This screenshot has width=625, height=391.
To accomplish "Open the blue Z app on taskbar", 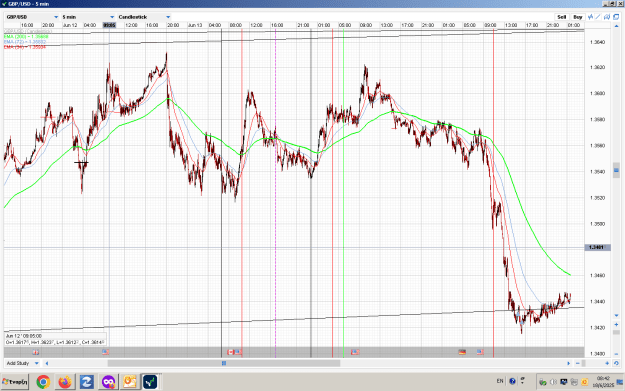I will 86,382.
